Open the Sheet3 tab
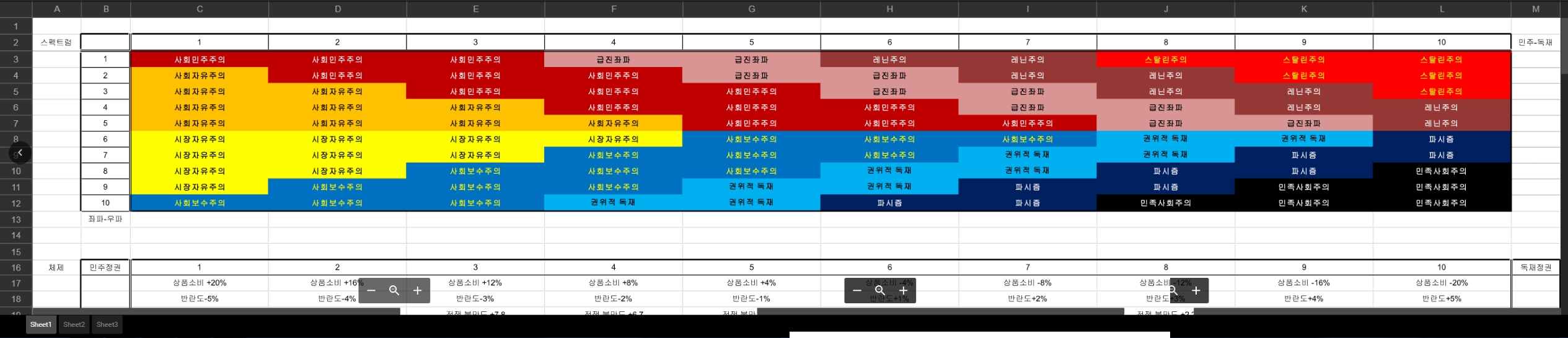Image resolution: width=1568 pixels, height=338 pixels. click(107, 324)
